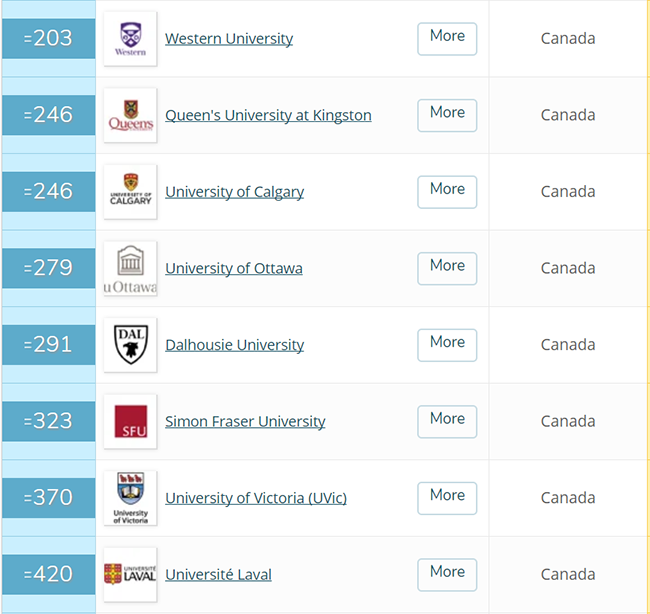The image size is (650, 614).
Task: Expand More for University of Ottawa
Action: (x=447, y=268)
